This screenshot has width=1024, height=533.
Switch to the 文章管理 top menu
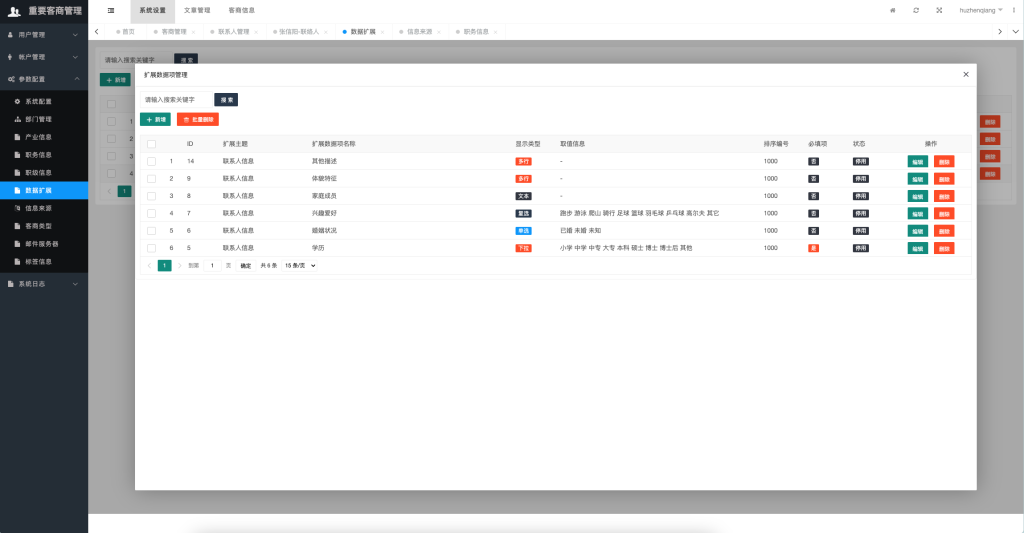pyautogui.click(x=197, y=10)
